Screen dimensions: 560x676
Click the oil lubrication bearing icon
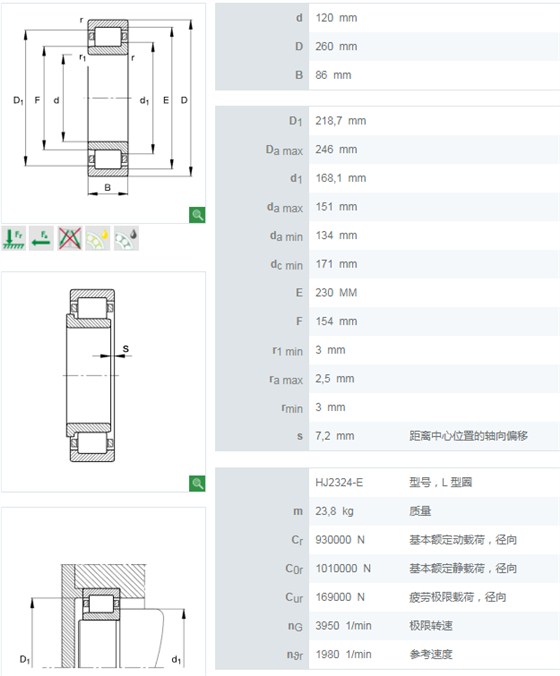tap(97, 238)
